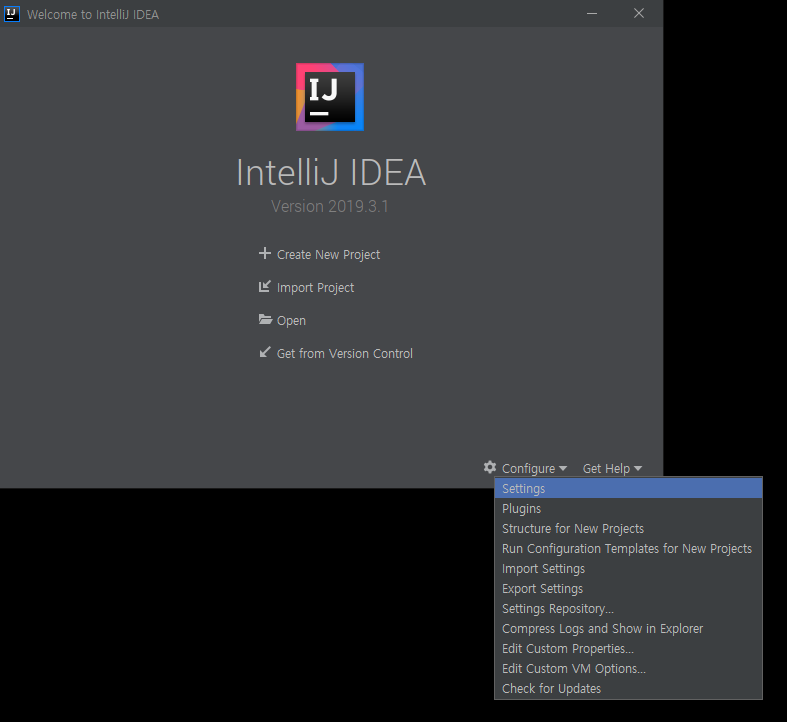The height and width of the screenshot is (722, 787).
Task: Expand the Get Help dropdown
Action: point(612,468)
